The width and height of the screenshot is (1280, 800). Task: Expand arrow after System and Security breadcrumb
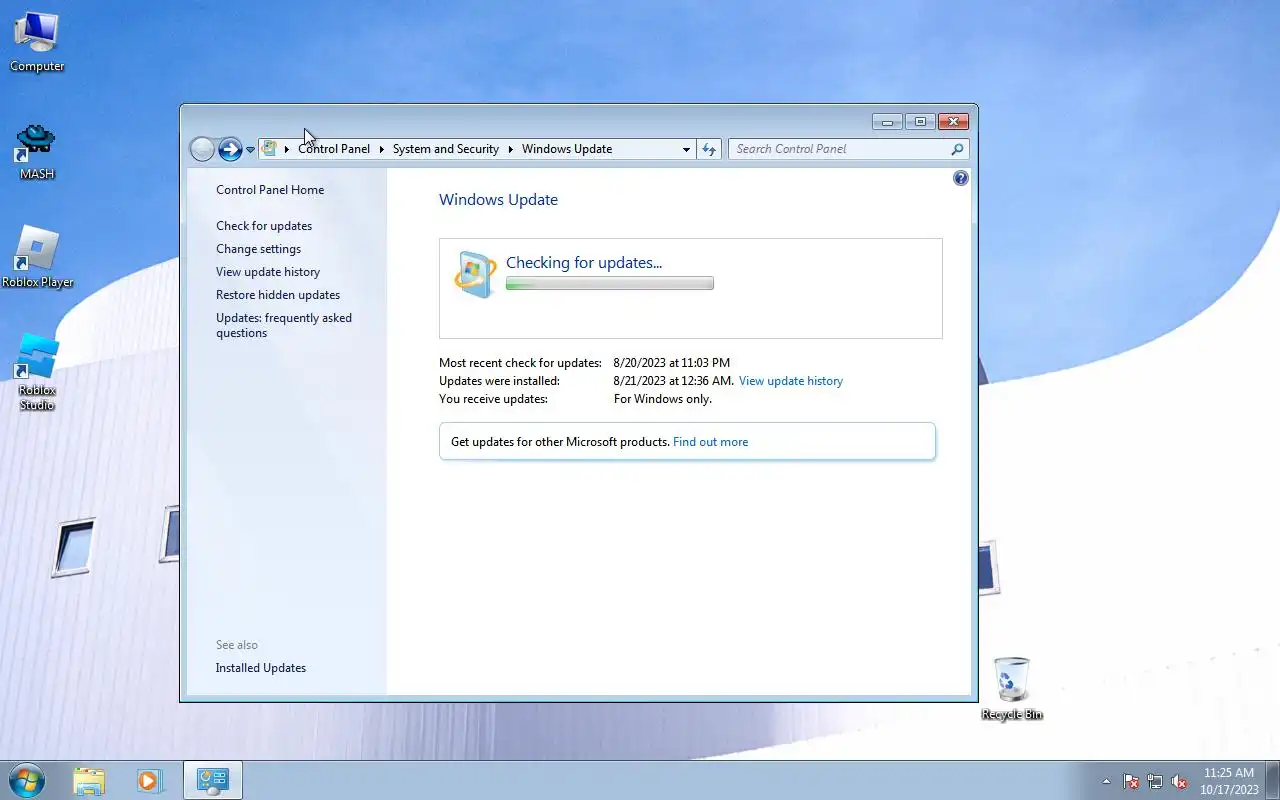(510, 149)
